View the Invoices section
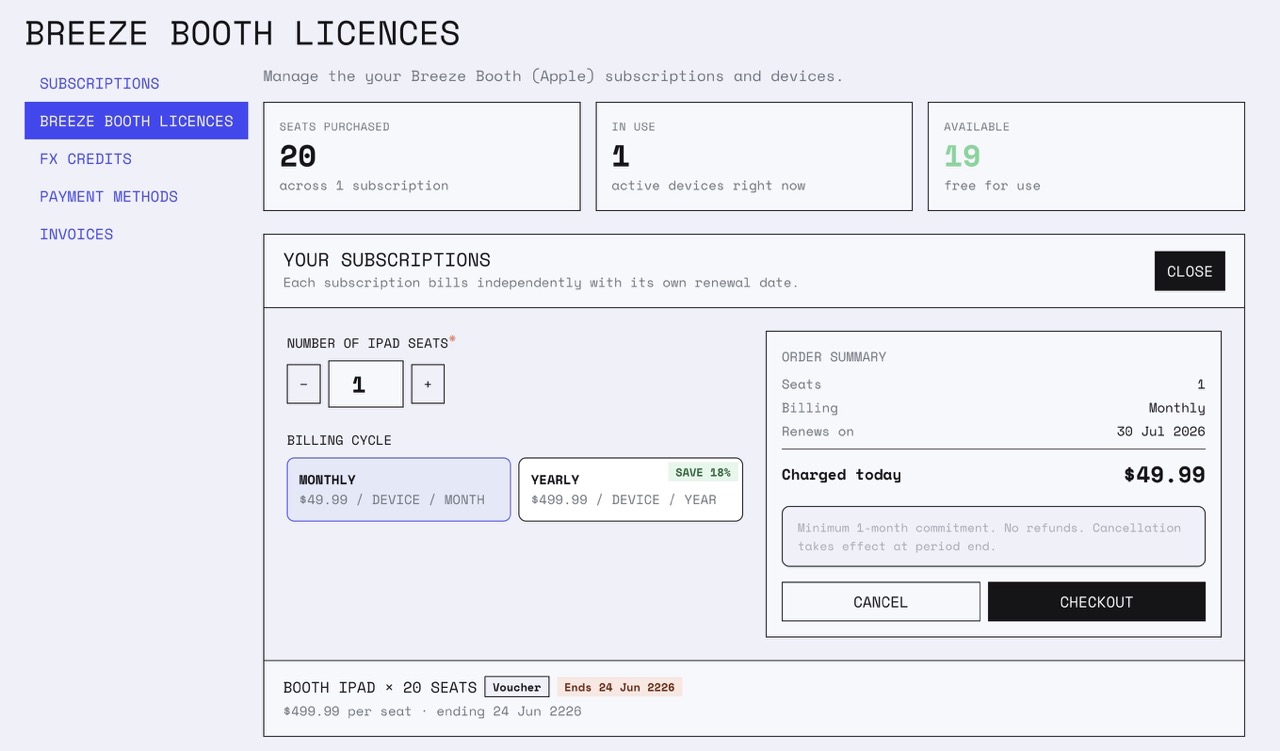 click(76, 234)
